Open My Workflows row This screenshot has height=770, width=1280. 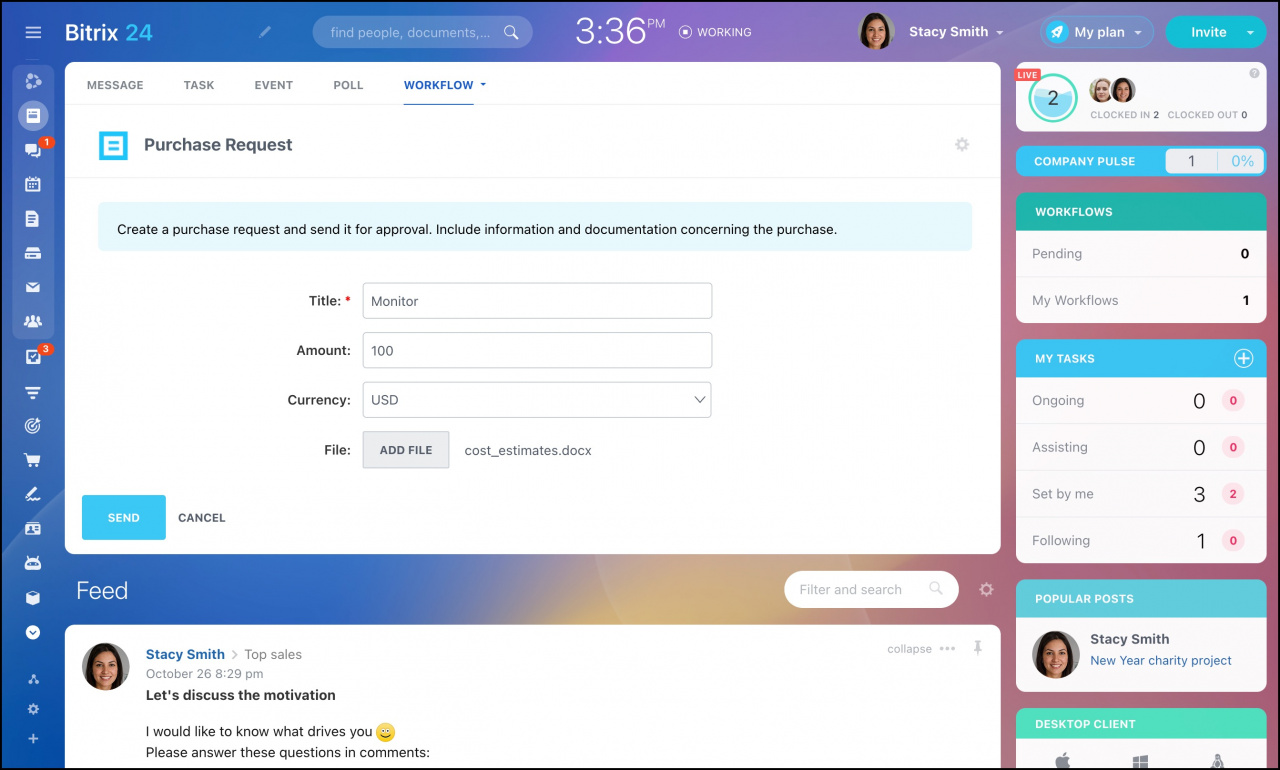pos(1141,300)
